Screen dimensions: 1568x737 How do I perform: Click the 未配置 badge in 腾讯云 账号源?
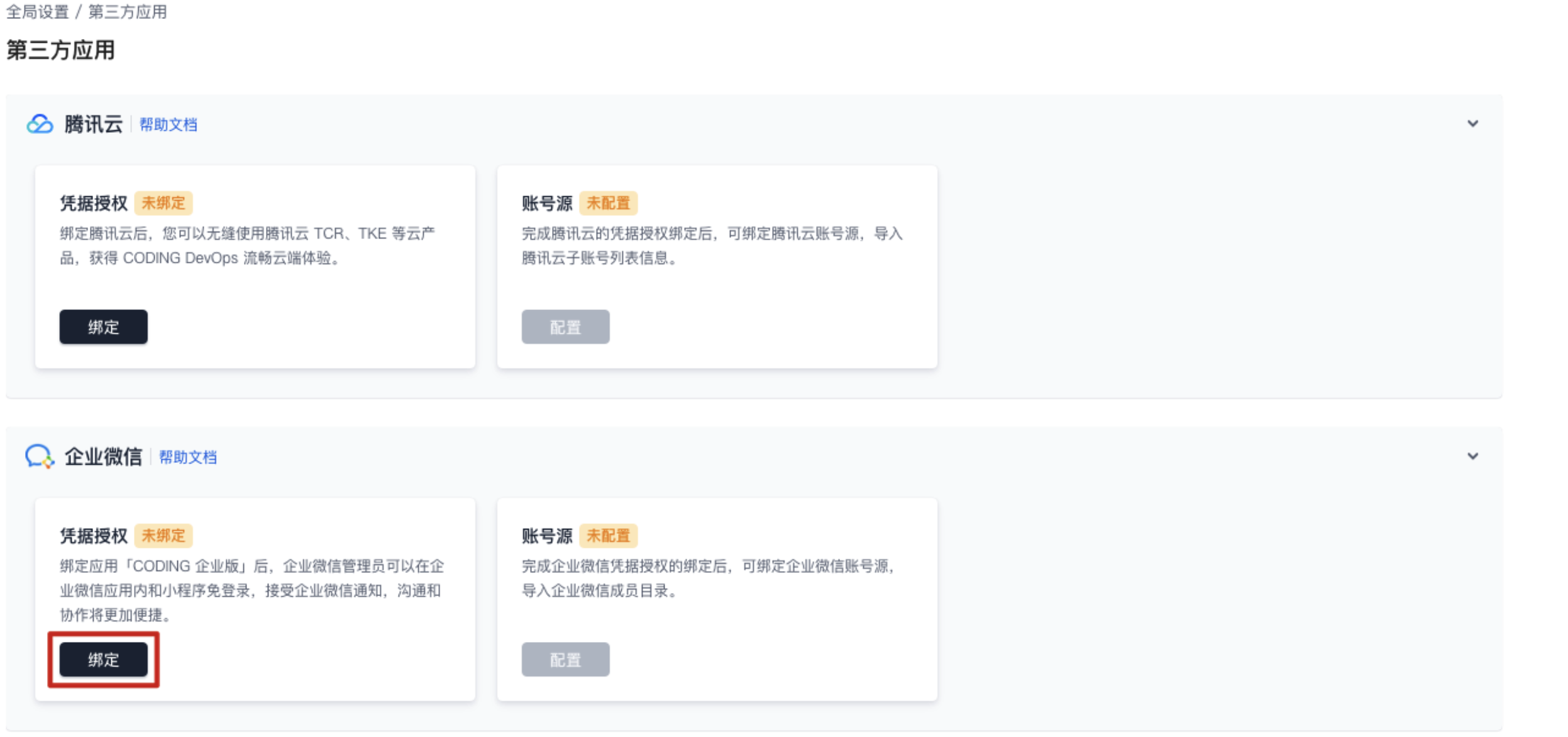tap(608, 203)
